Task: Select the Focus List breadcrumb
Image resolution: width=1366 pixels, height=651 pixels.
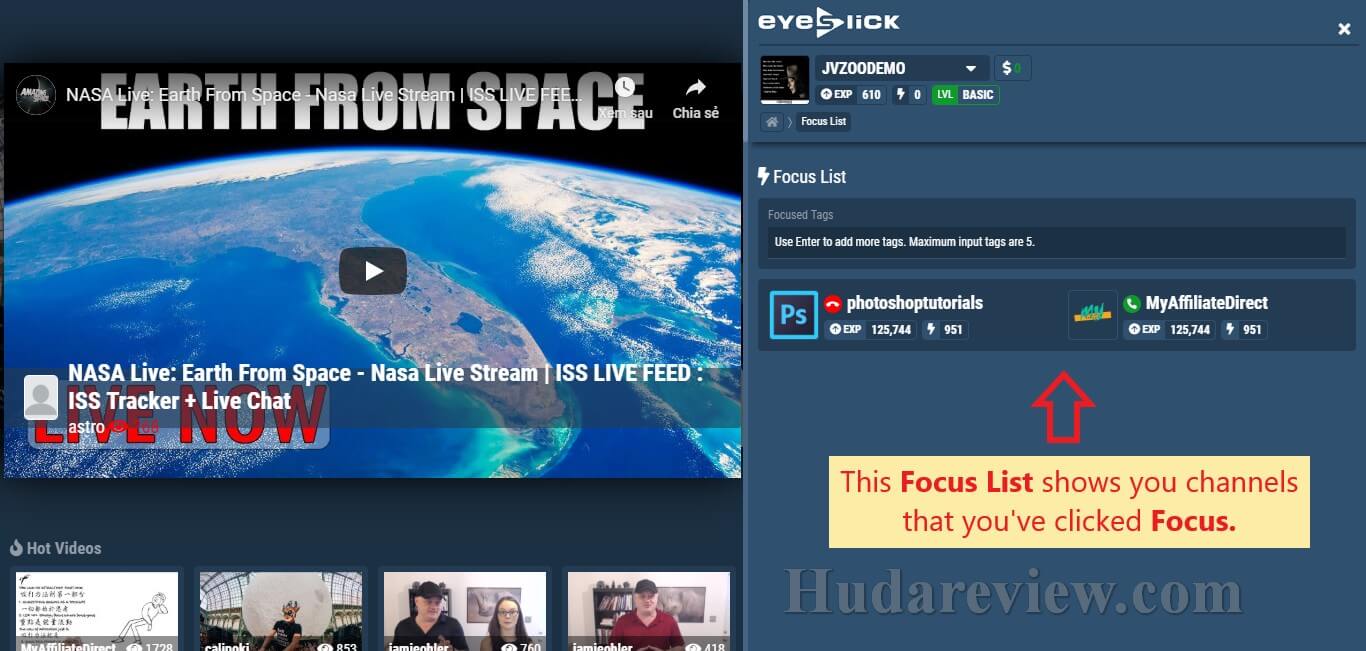Action: click(x=823, y=122)
